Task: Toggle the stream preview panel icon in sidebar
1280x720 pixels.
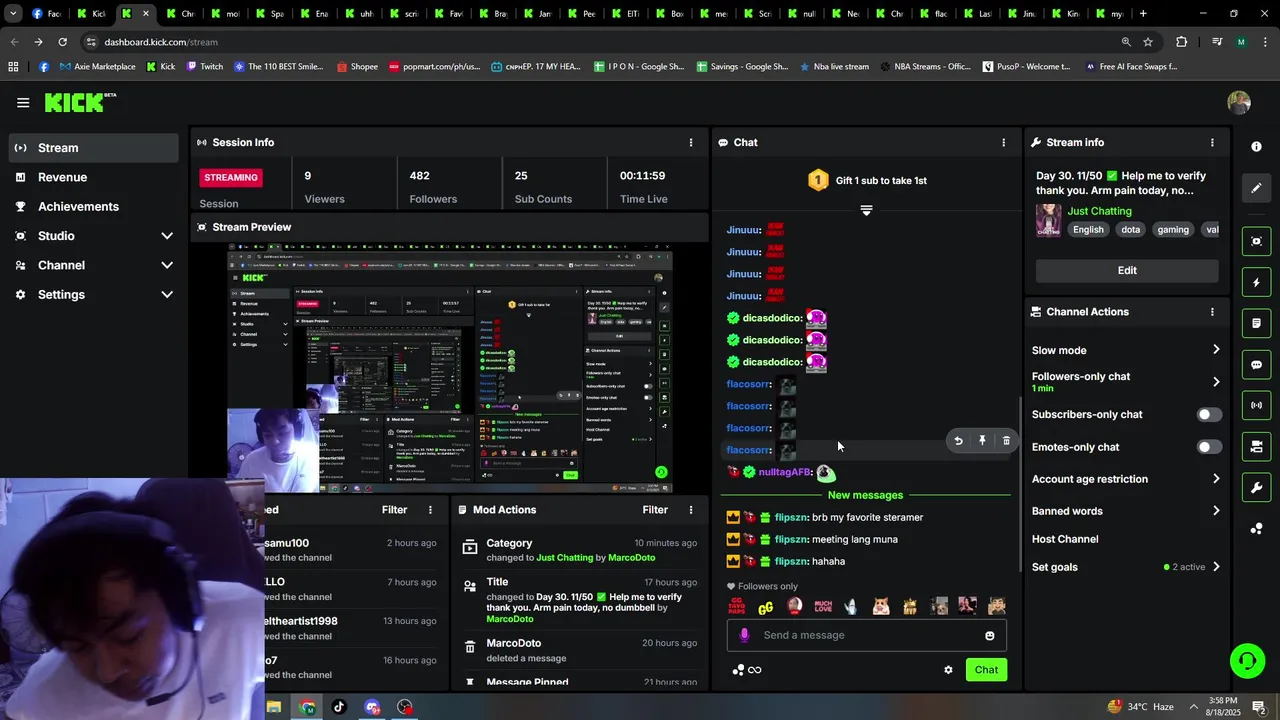Action: [x=1256, y=241]
